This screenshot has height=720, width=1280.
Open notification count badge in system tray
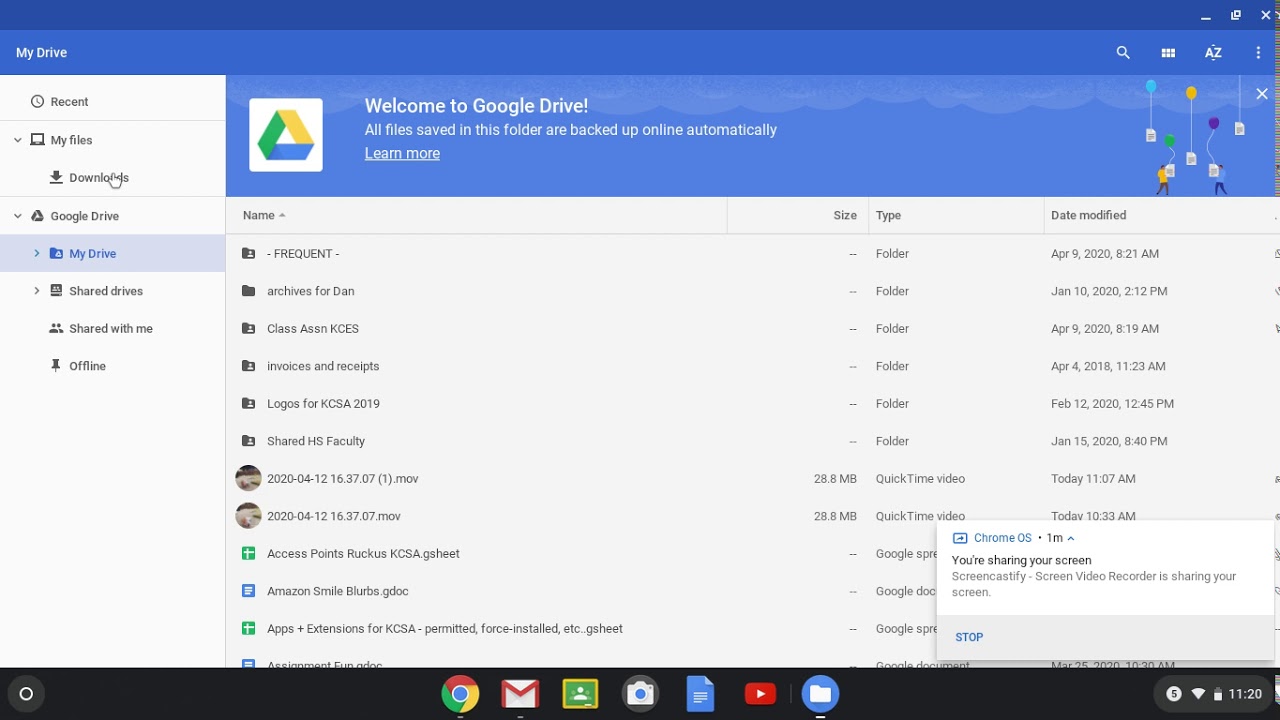(1174, 694)
